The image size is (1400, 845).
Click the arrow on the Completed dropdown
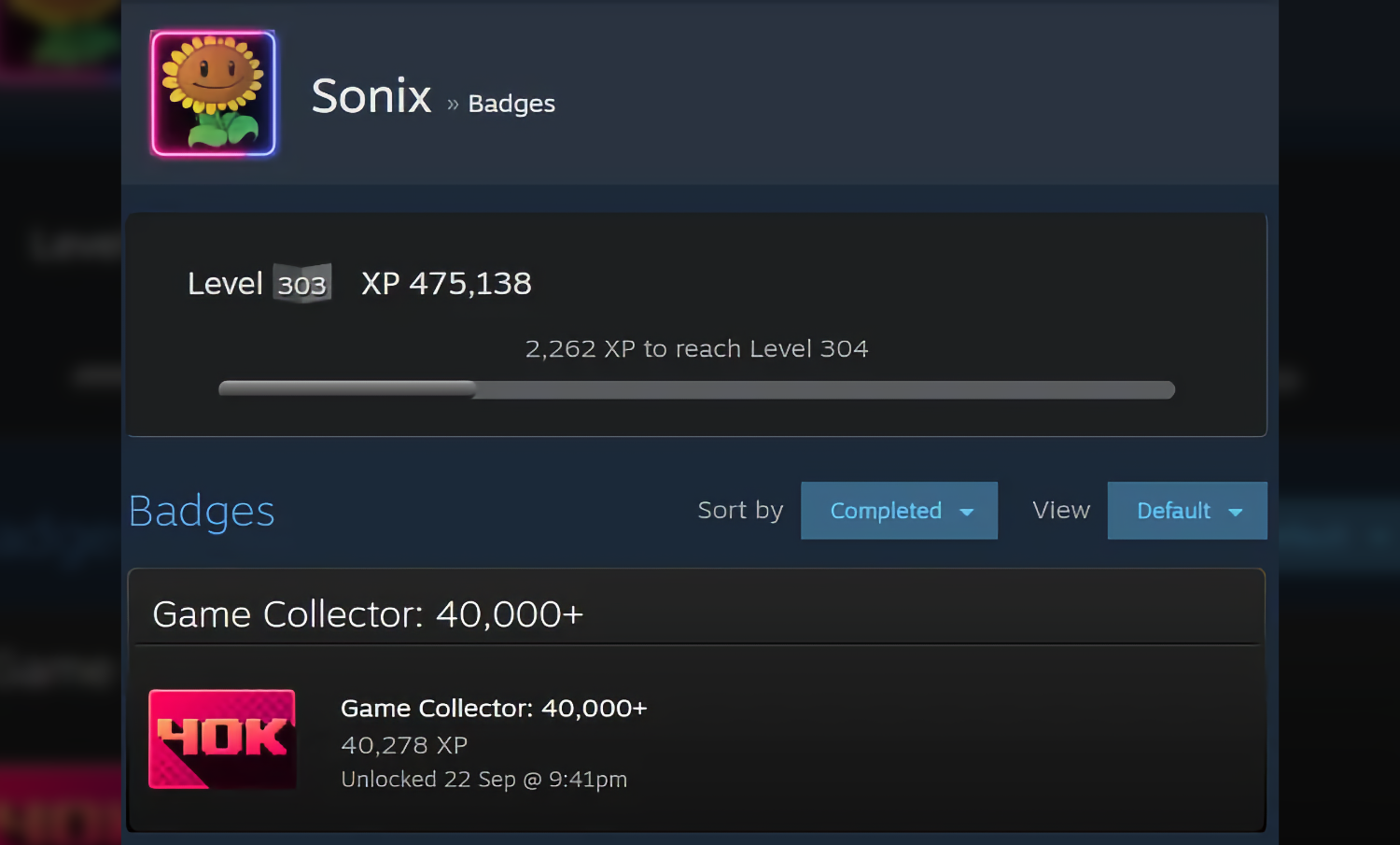click(x=967, y=512)
